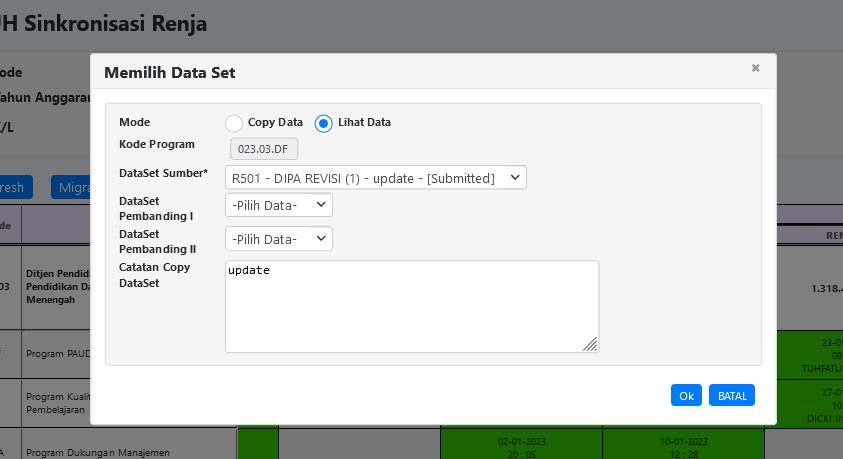Click the Catatan Copy DataSet text area
Image resolution: width=843 pixels, height=459 pixels.
(411, 306)
